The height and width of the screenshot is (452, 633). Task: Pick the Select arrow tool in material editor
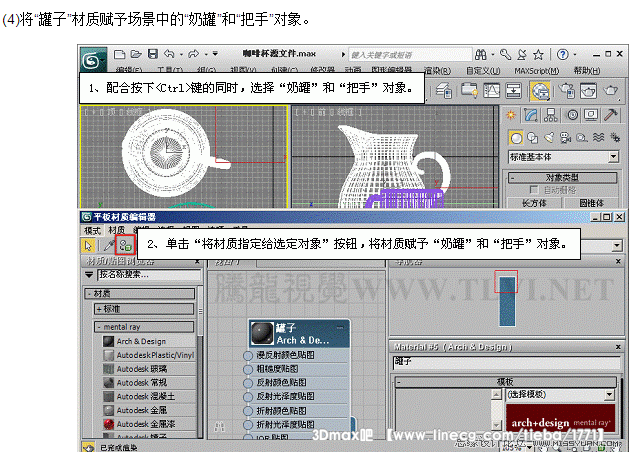[88, 245]
